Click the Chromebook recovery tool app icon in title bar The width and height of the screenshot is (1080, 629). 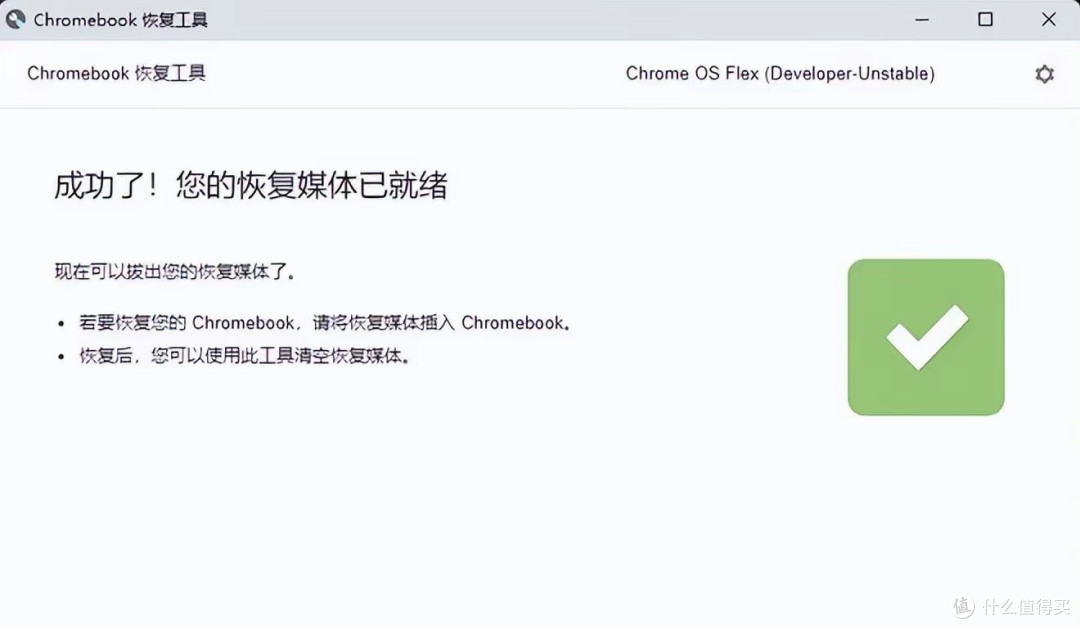(x=16, y=19)
